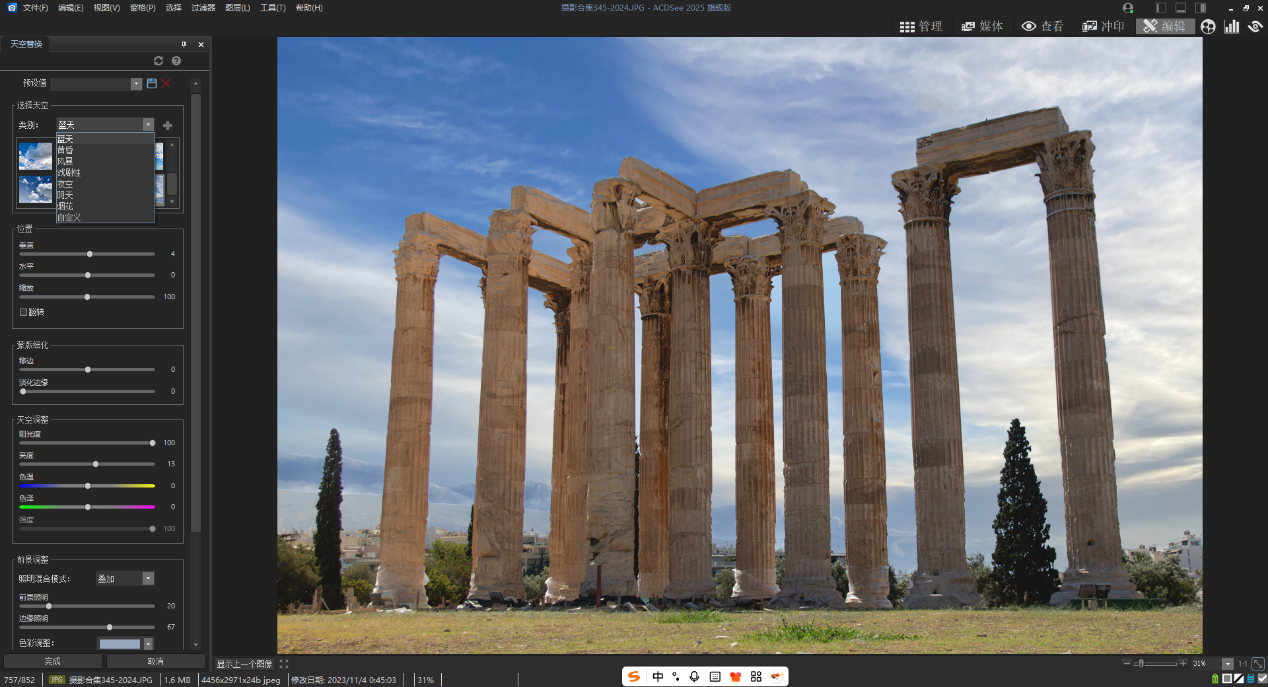Open the help question mark icon

176,61
